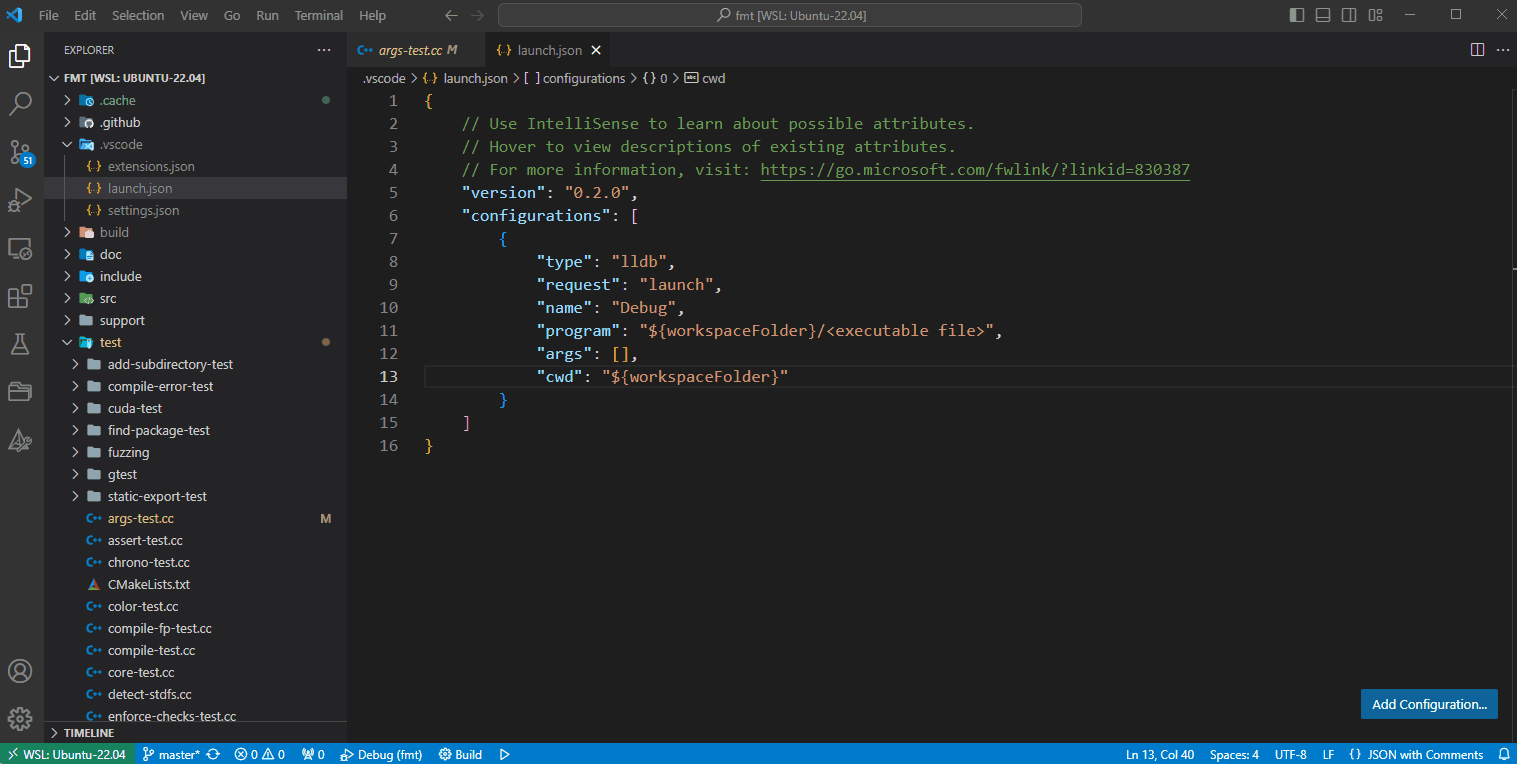Switch to the args-test.cc tab

click(x=410, y=49)
